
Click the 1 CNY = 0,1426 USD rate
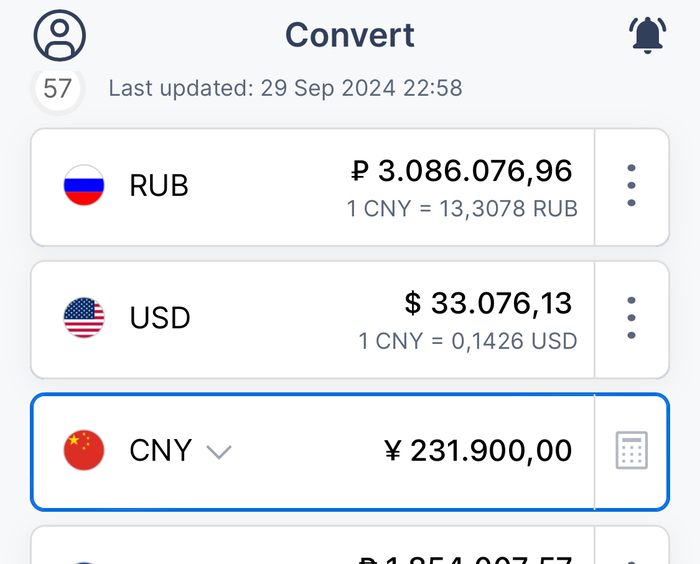pyautogui.click(x=468, y=341)
